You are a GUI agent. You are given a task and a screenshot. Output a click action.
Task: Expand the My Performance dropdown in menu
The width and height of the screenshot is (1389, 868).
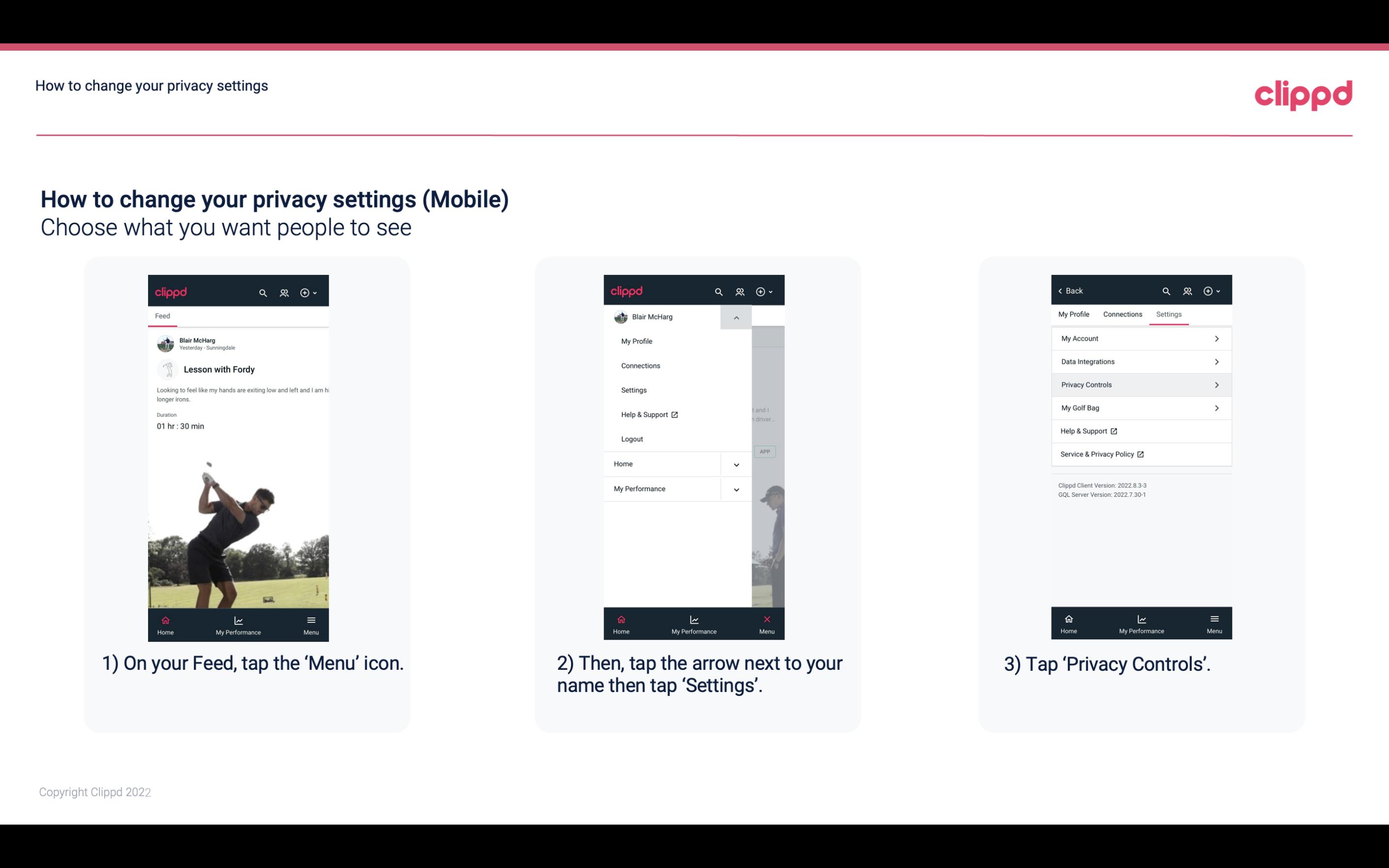point(736,489)
